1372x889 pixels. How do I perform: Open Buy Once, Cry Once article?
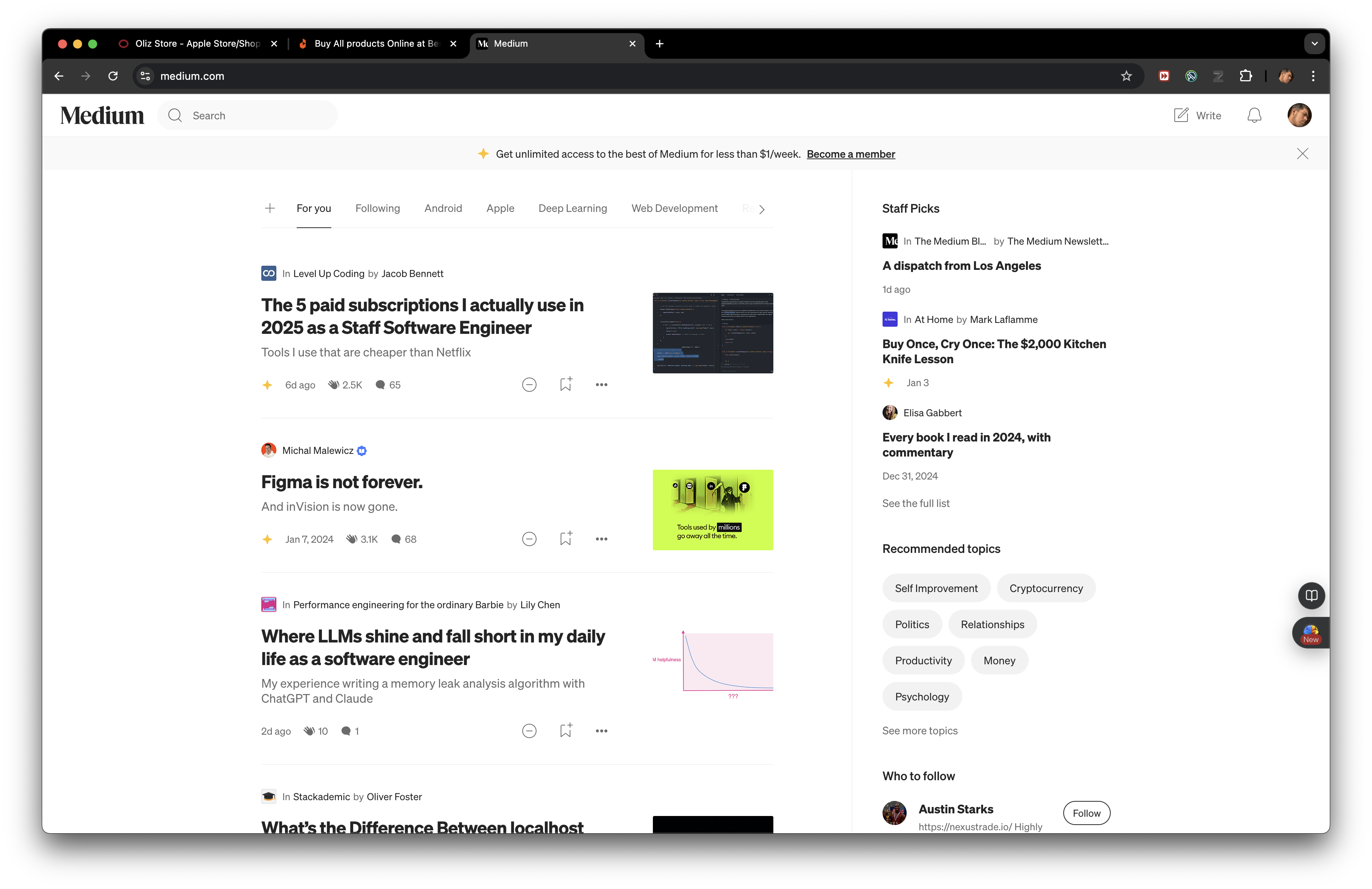coord(994,352)
